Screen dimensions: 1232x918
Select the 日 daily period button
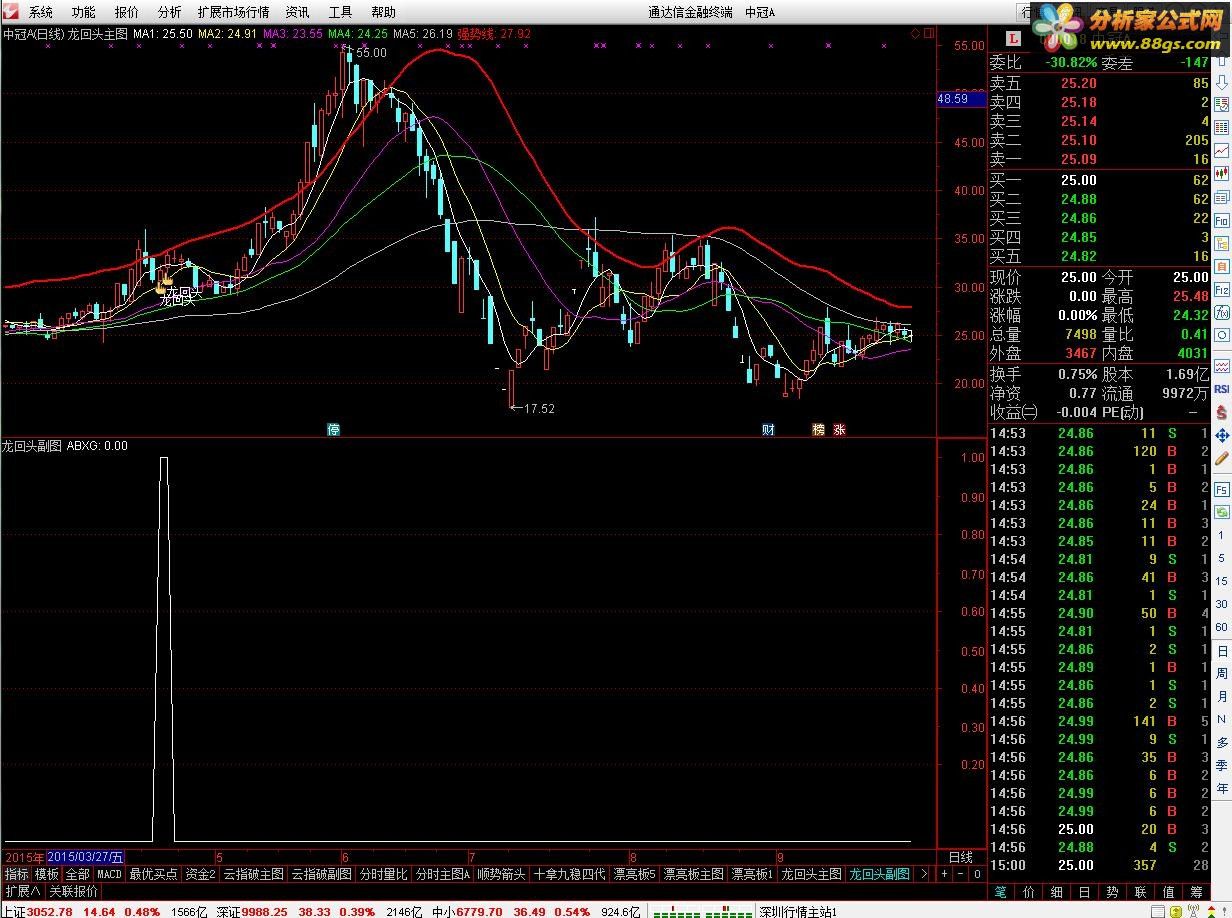click(1222, 651)
